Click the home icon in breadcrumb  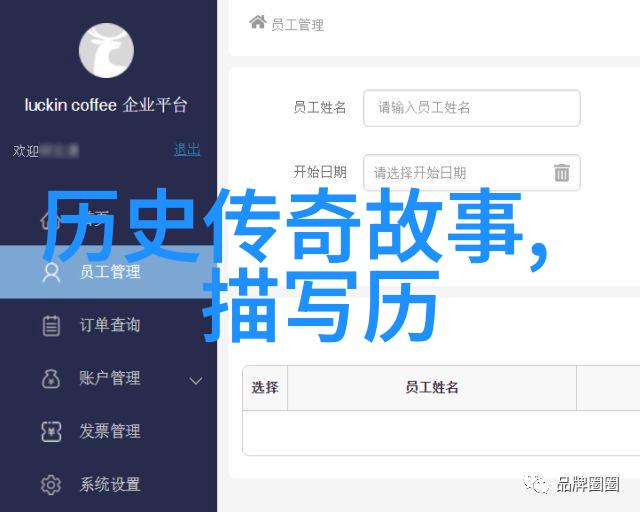click(x=258, y=22)
